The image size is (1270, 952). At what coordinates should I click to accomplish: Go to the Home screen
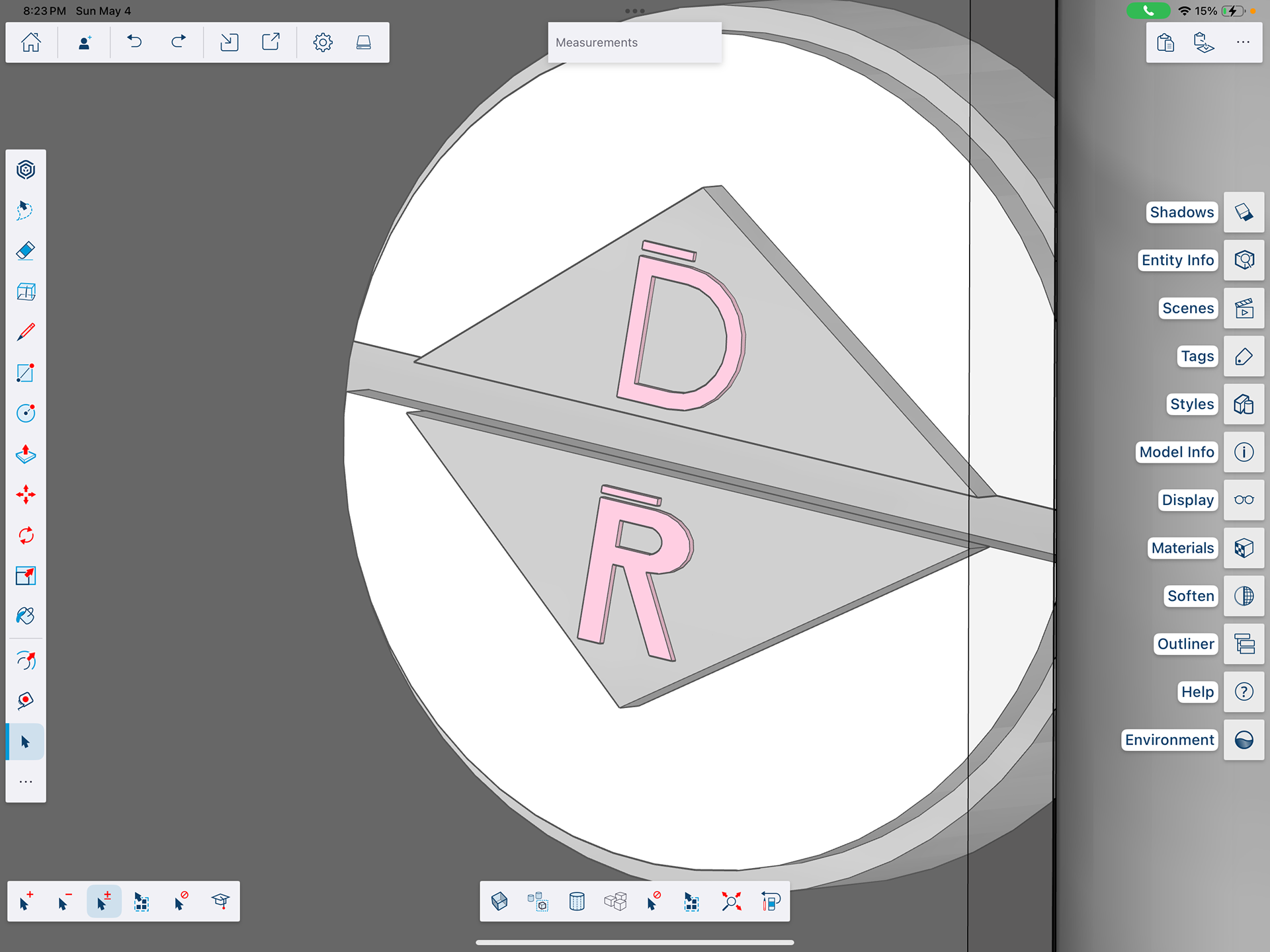click(x=31, y=42)
